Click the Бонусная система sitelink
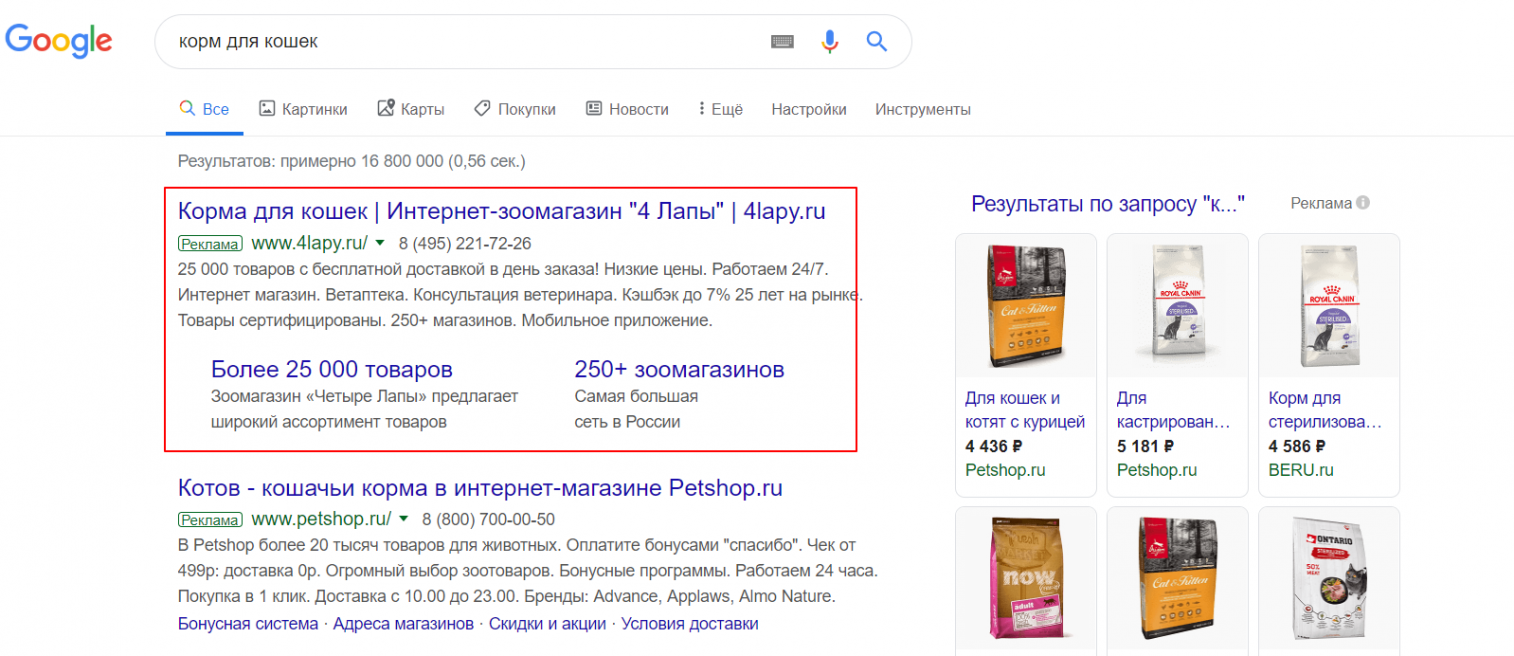The height and width of the screenshot is (656, 1514). coord(247,624)
